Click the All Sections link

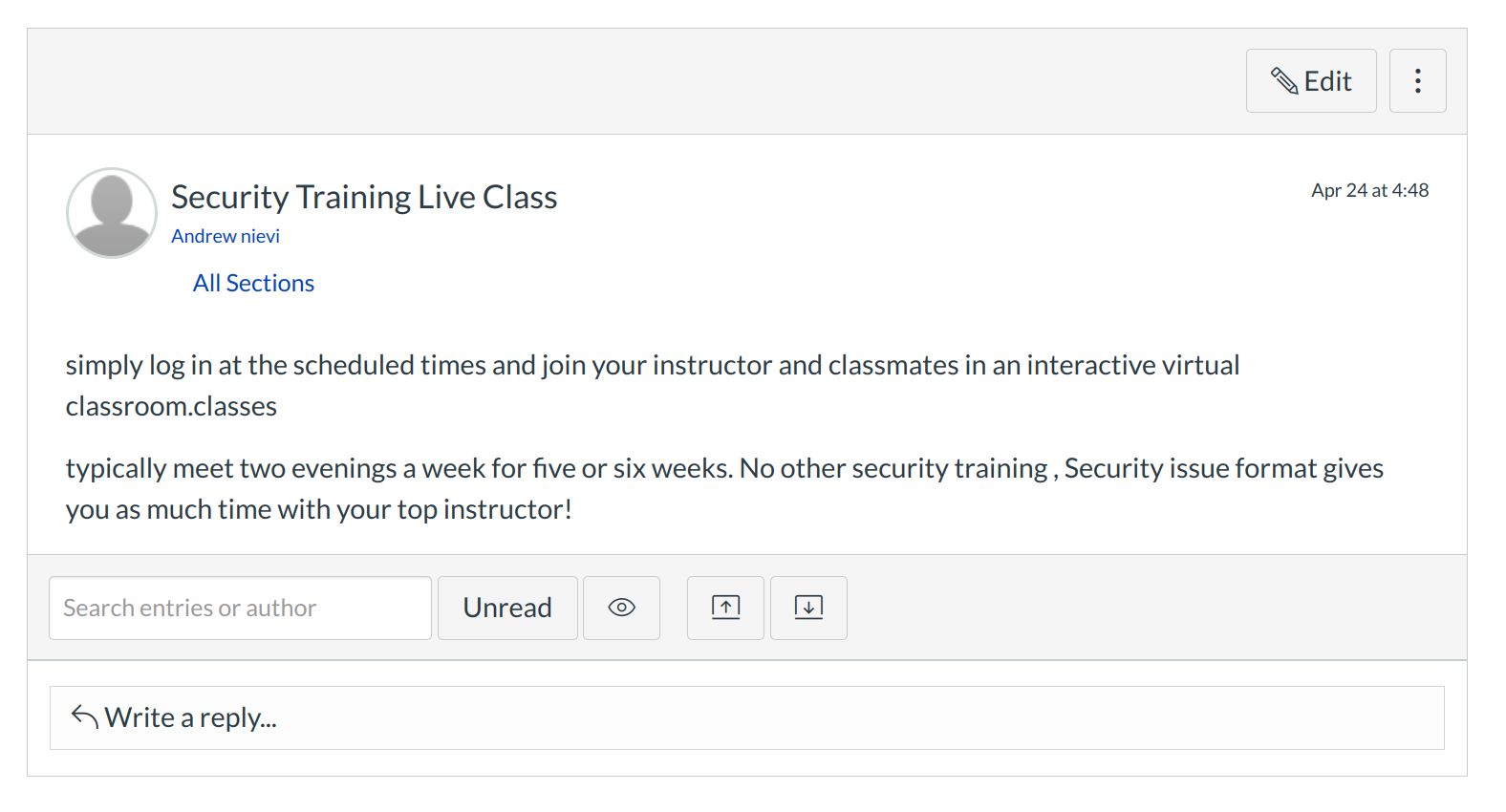click(253, 284)
